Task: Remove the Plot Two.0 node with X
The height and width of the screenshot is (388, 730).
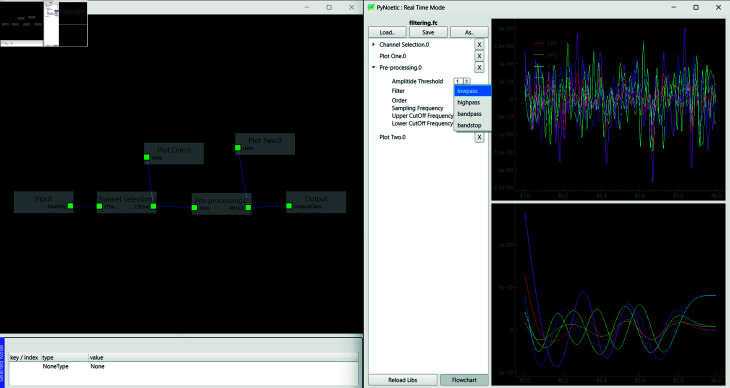Action: click(479, 137)
